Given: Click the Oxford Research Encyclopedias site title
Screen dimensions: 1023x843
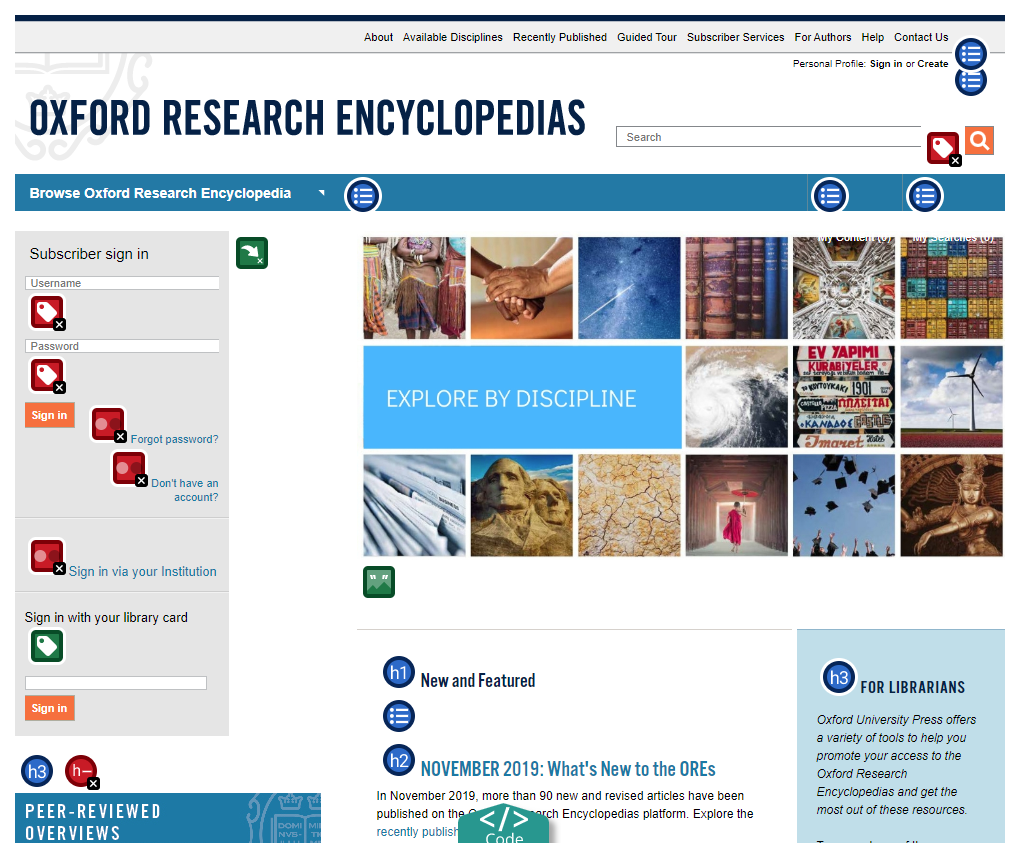Looking at the screenshot, I should [307, 118].
